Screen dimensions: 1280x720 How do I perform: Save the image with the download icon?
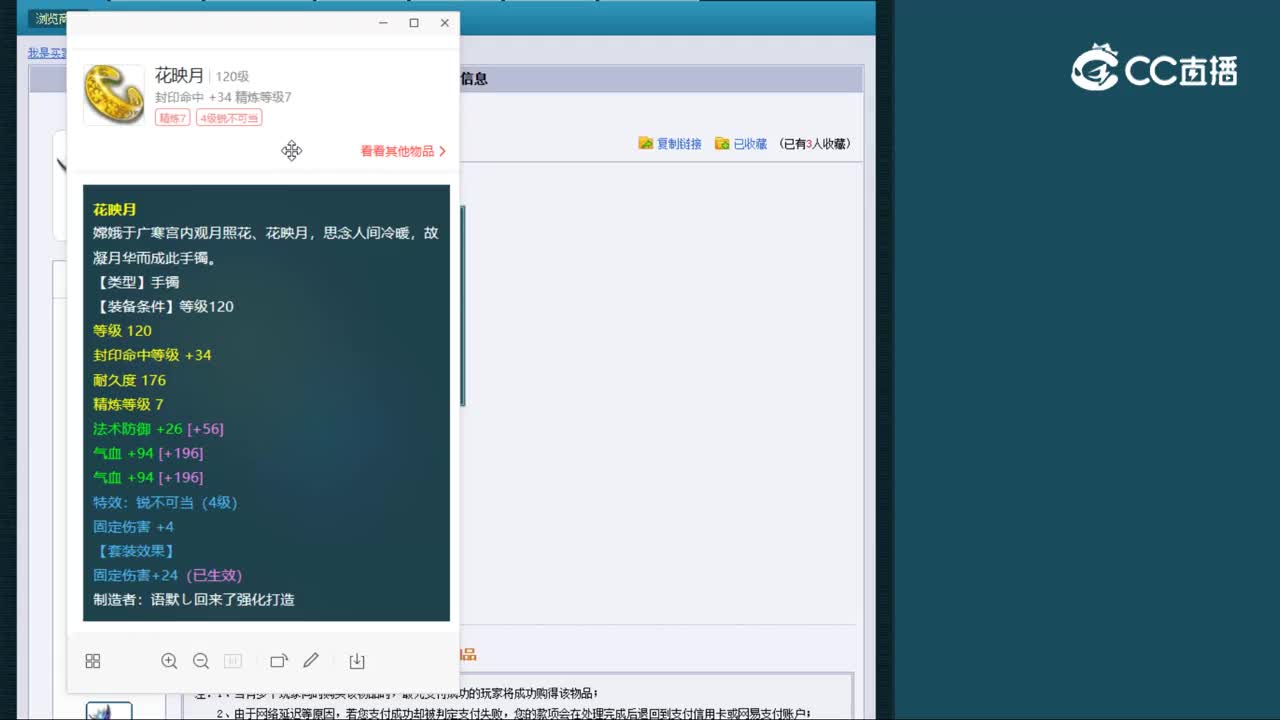(x=357, y=661)
